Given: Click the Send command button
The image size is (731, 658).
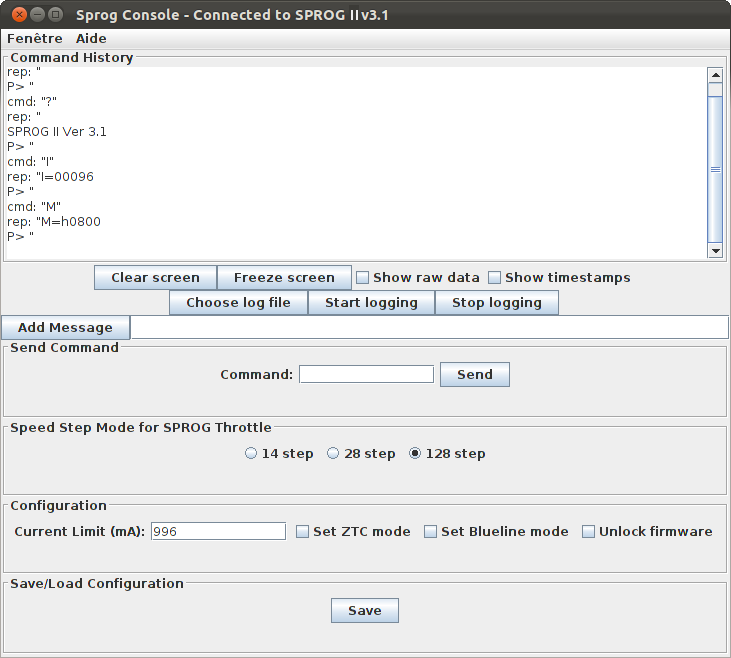Looking at the screenshot, I should point(475,374).
